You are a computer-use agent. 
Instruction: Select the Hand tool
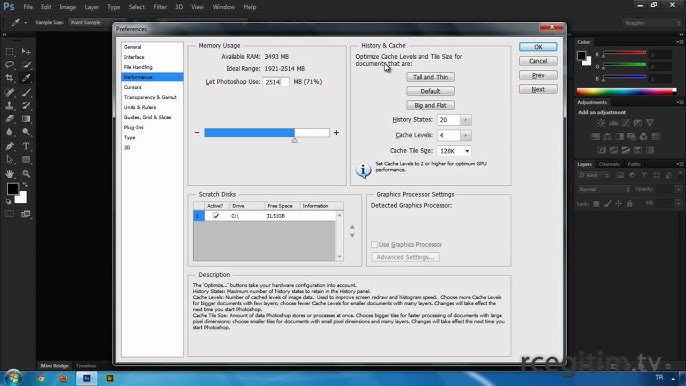point(10,174)
